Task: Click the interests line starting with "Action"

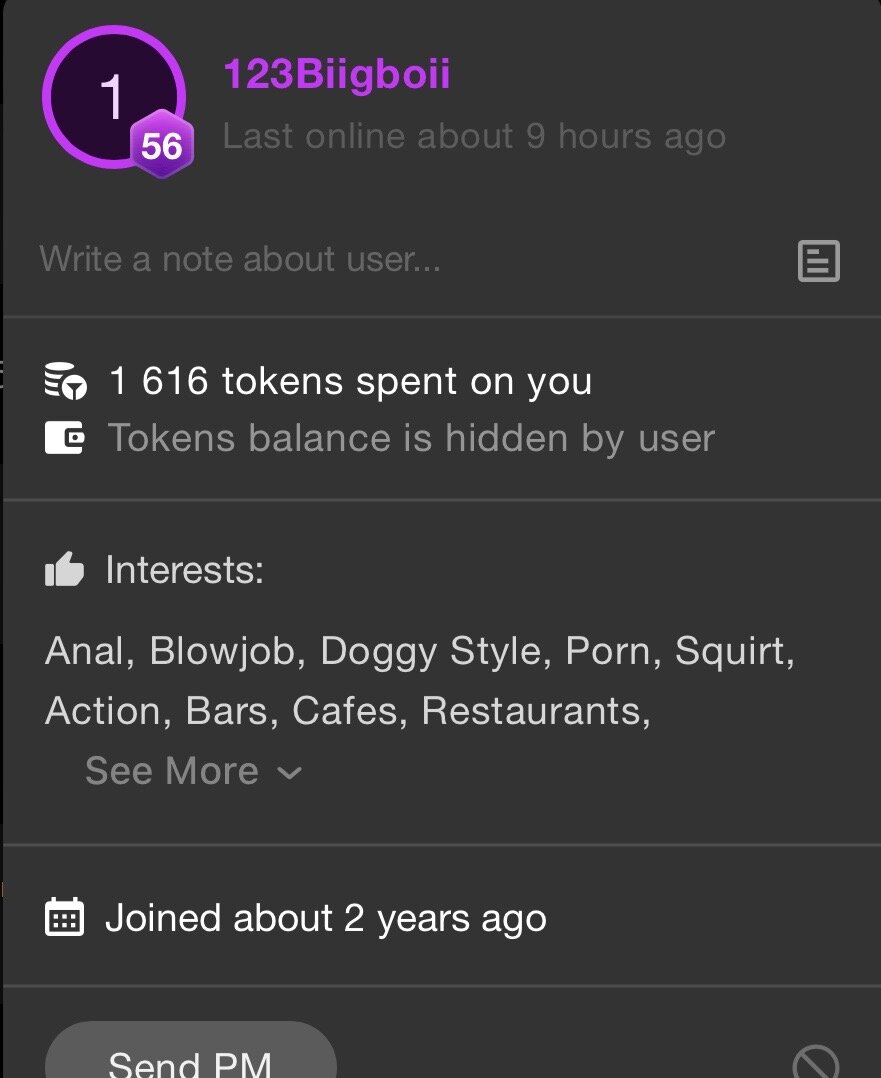Action: 348,711
